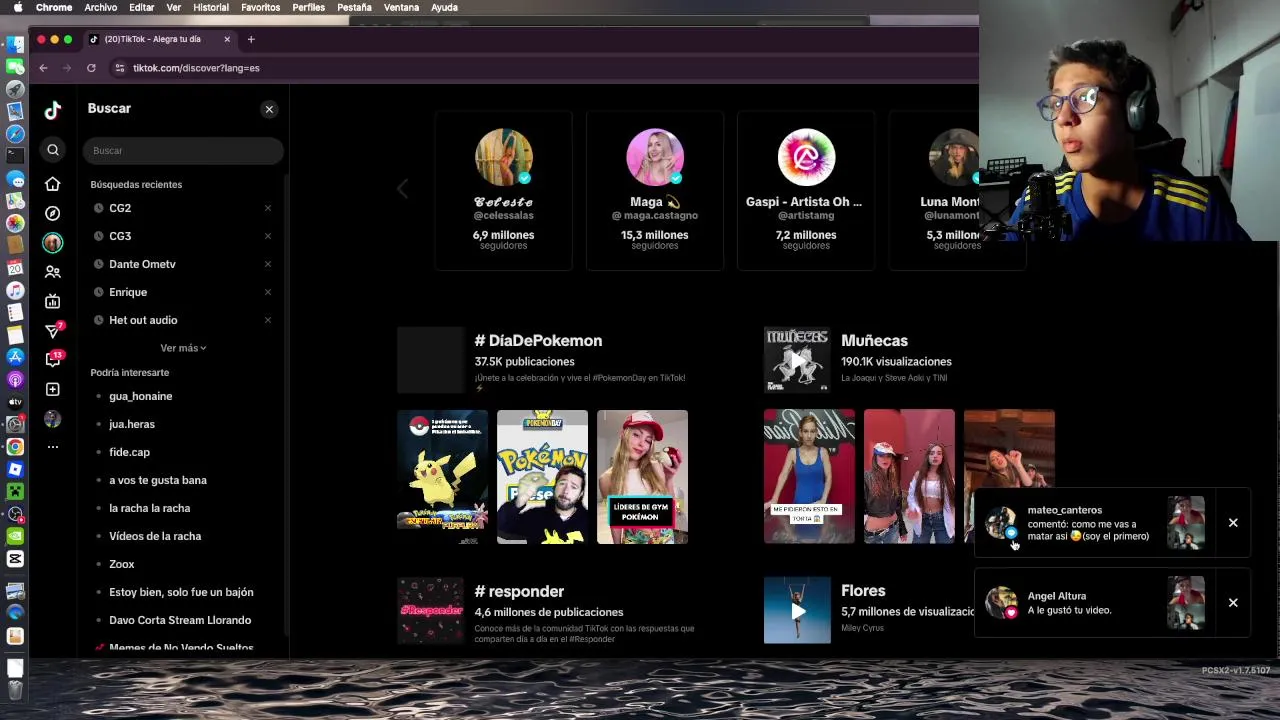The height and width of the screenshot is (720, 1280).
Task: Open suggested search gua_honaine
Action: pyautogui.click(x=140, y=396)
